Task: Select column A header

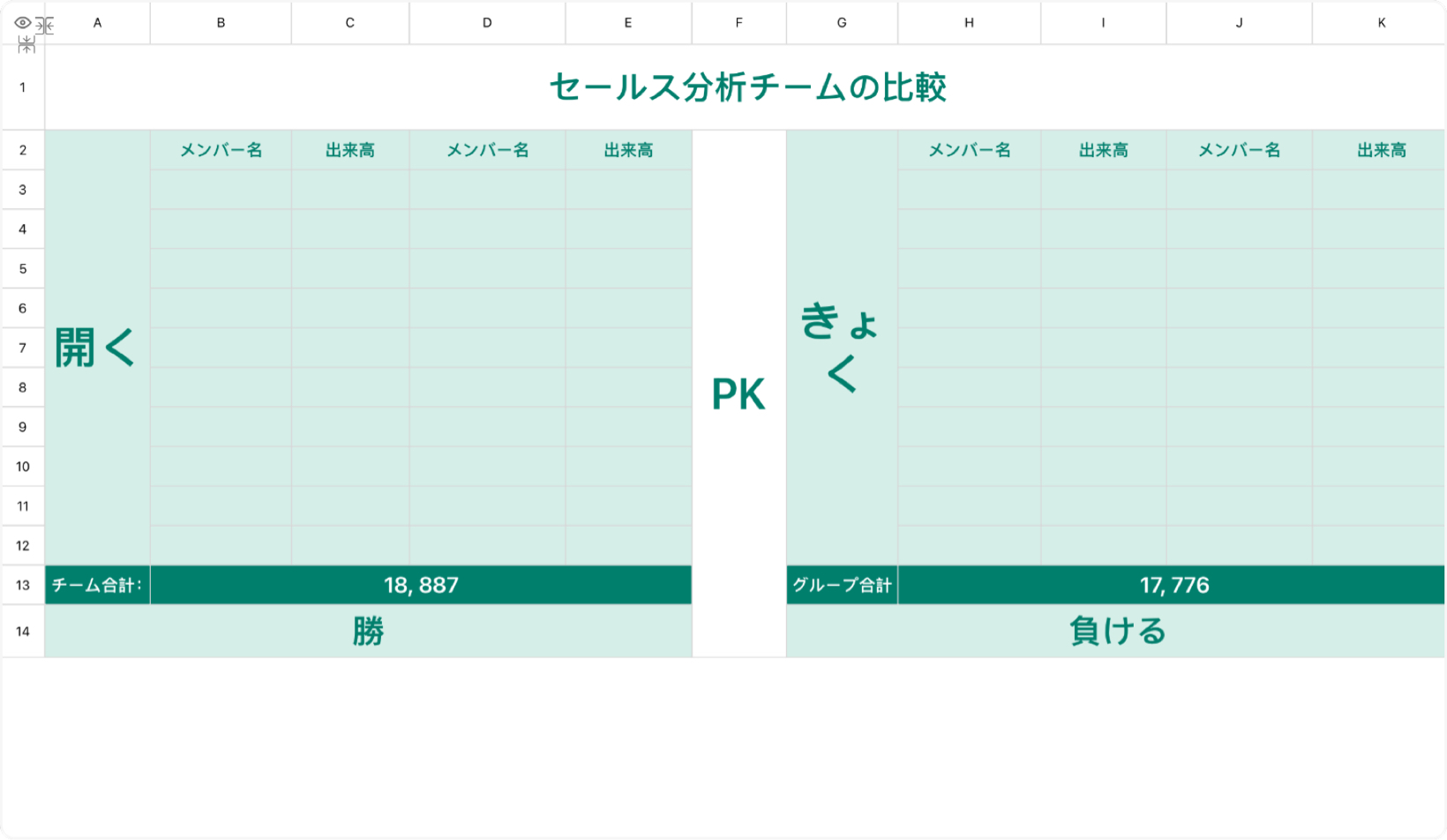Action: tap(97, 23)
